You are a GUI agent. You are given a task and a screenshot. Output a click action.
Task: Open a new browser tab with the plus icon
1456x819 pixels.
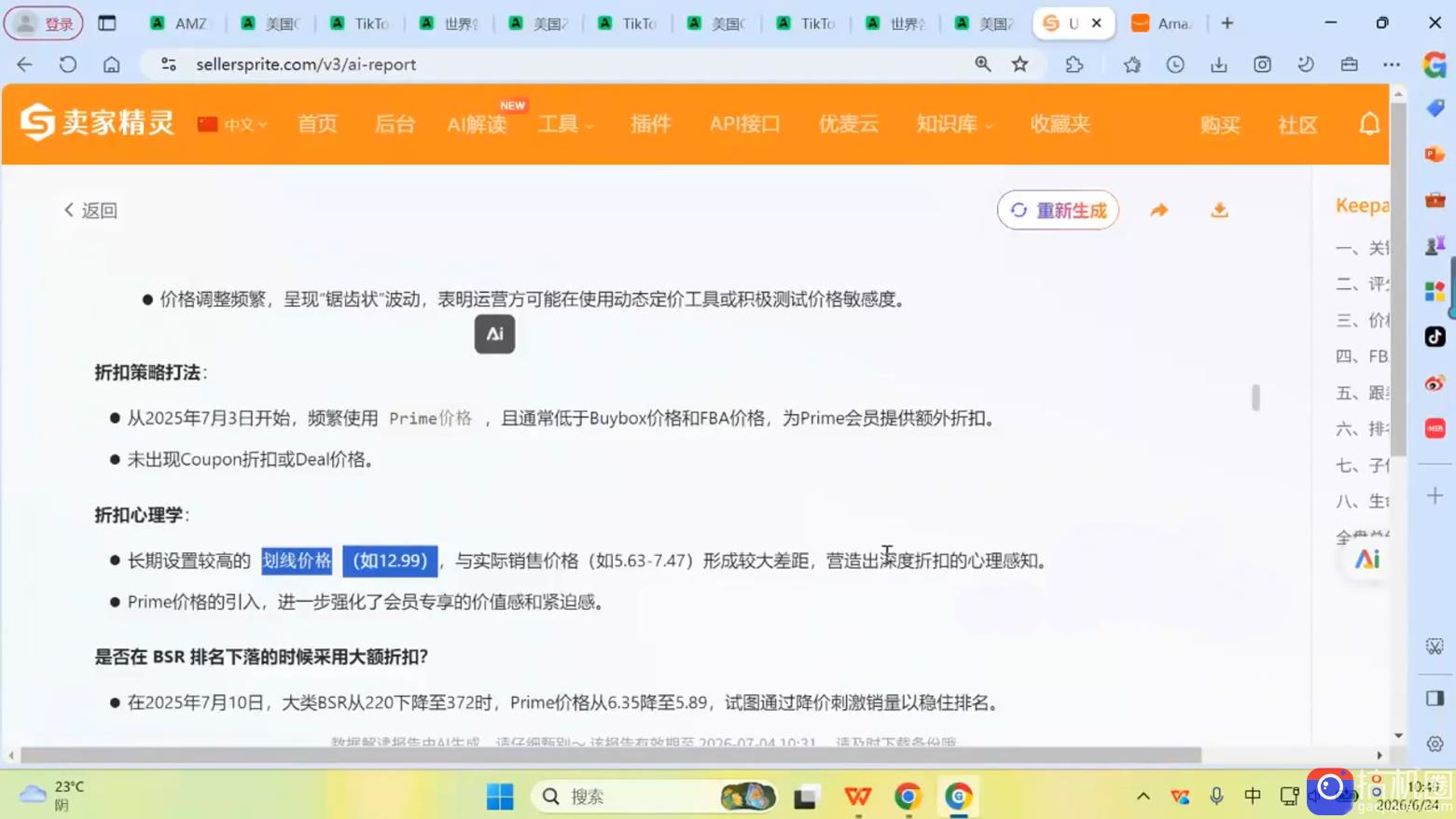pos(1227,23)
